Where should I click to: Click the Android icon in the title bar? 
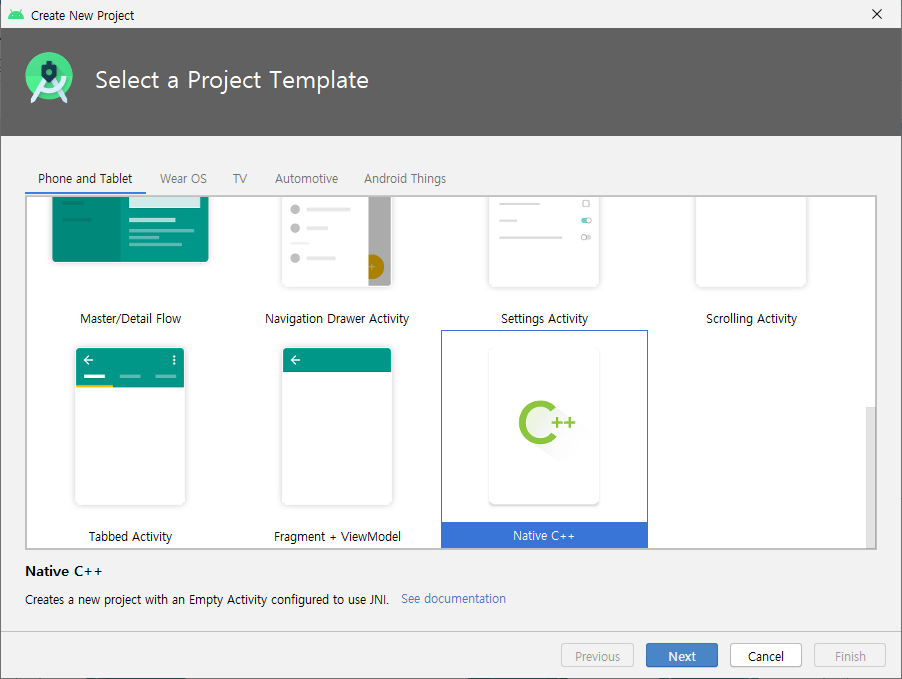(16, 14)
